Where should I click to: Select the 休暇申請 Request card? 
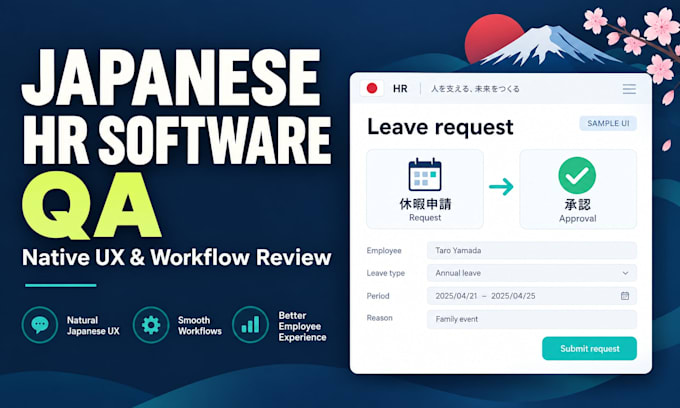click(x=425, y=189)
